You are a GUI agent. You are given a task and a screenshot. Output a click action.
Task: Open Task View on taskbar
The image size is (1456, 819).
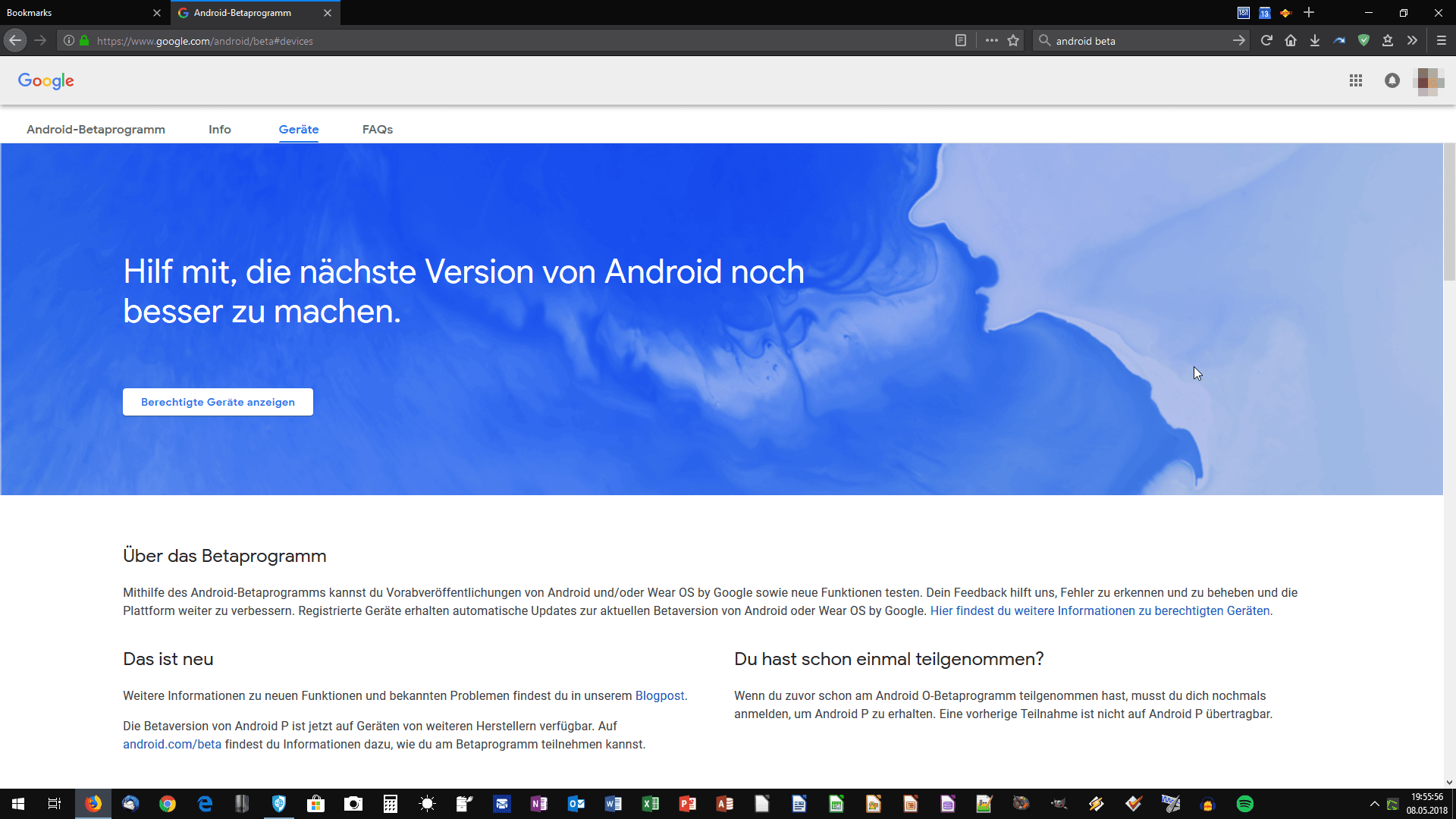point(55,804)
